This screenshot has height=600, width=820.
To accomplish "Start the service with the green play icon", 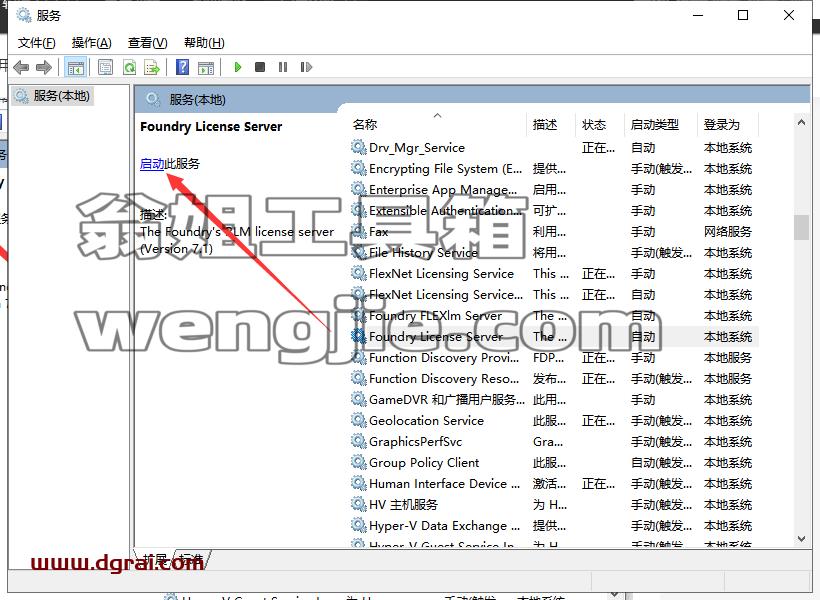I will (x=237, y=67).
